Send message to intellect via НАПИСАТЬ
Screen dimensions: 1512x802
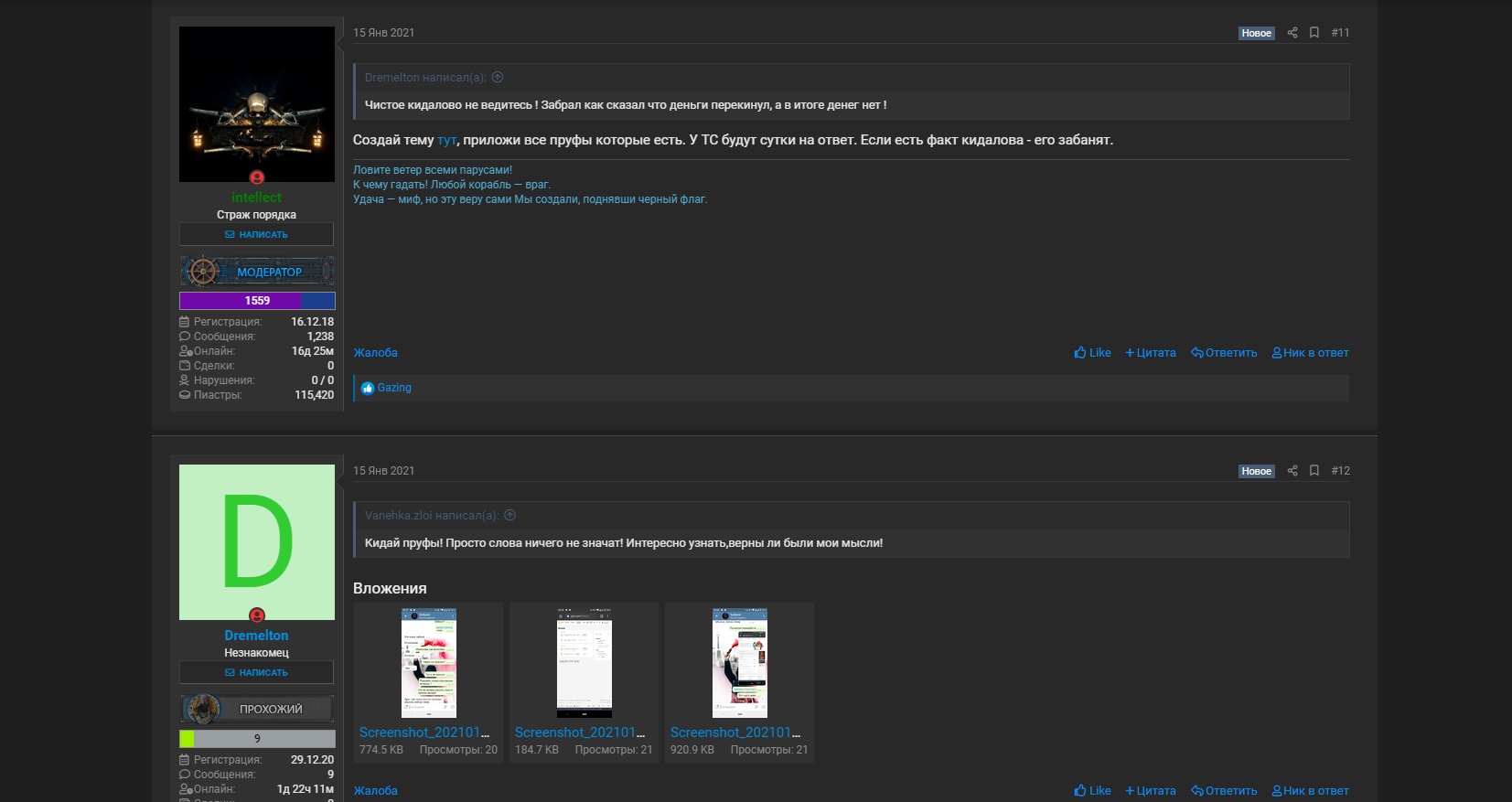coord(256,234)
